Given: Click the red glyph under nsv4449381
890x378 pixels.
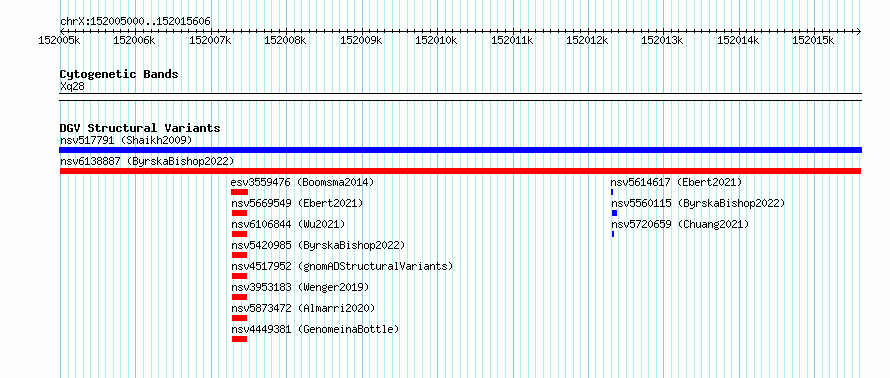Looking at the screenshot, I should click(240, 339).
